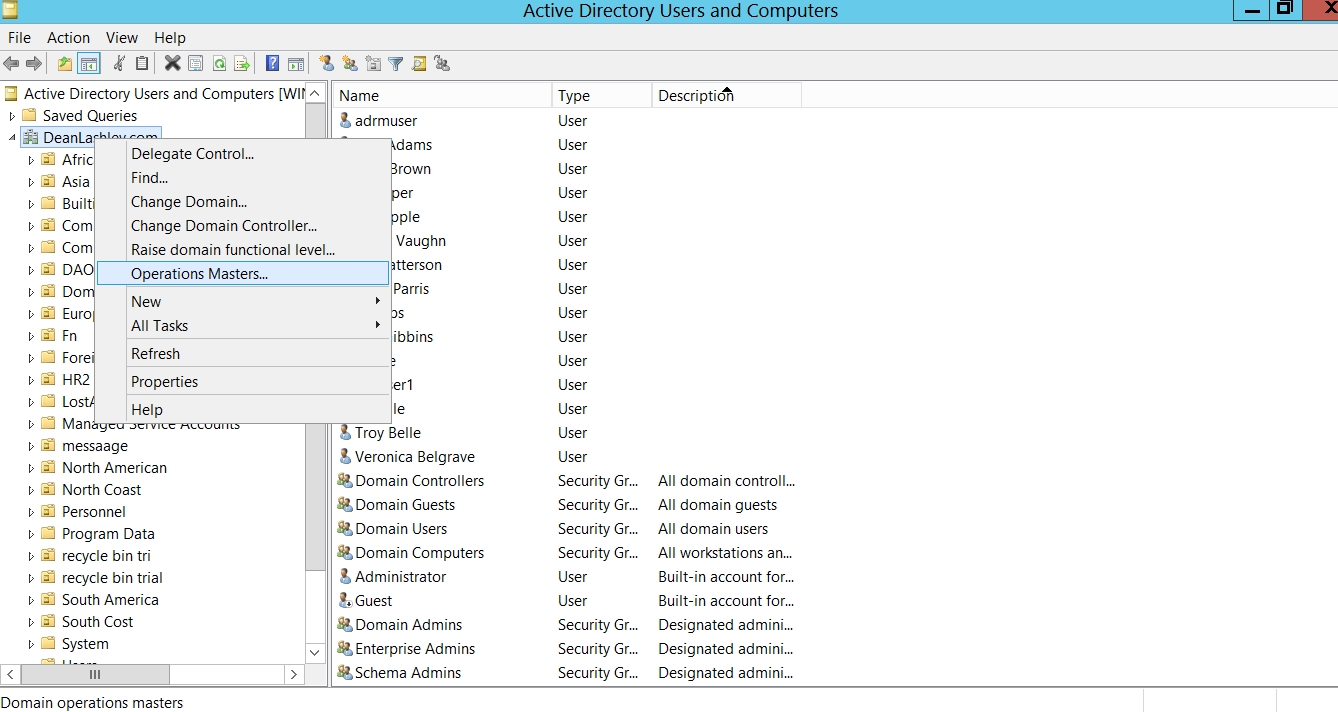Click the filter funnel icon
Screen dimensions: 1338x712
[396, 64]
